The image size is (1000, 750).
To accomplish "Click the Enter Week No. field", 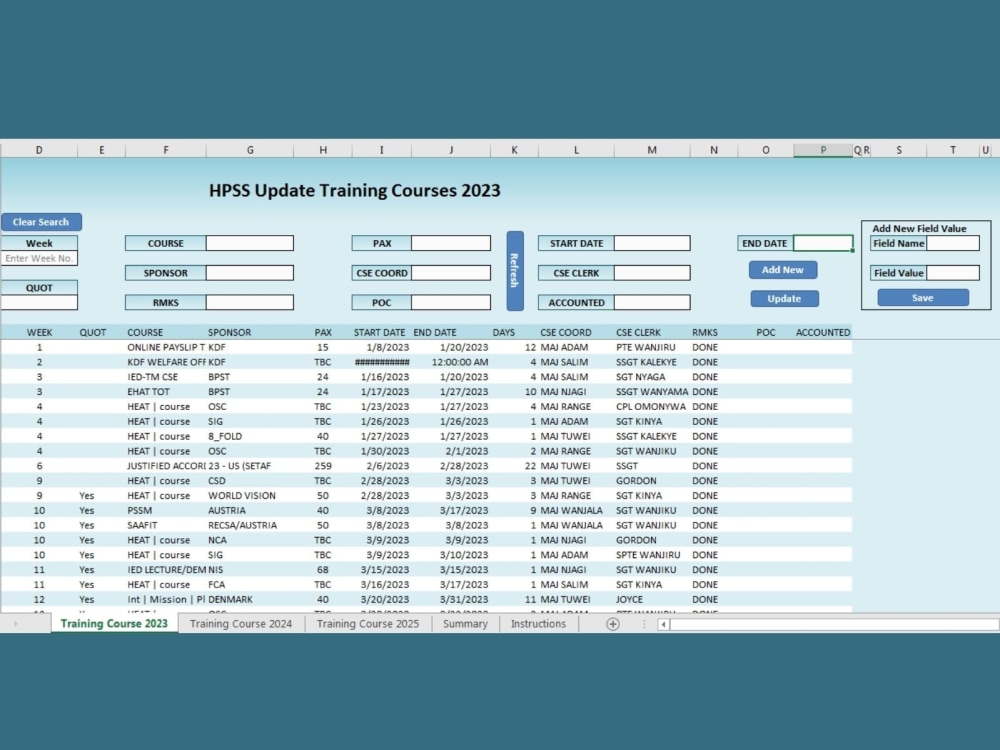I will (x=40, y=258).
